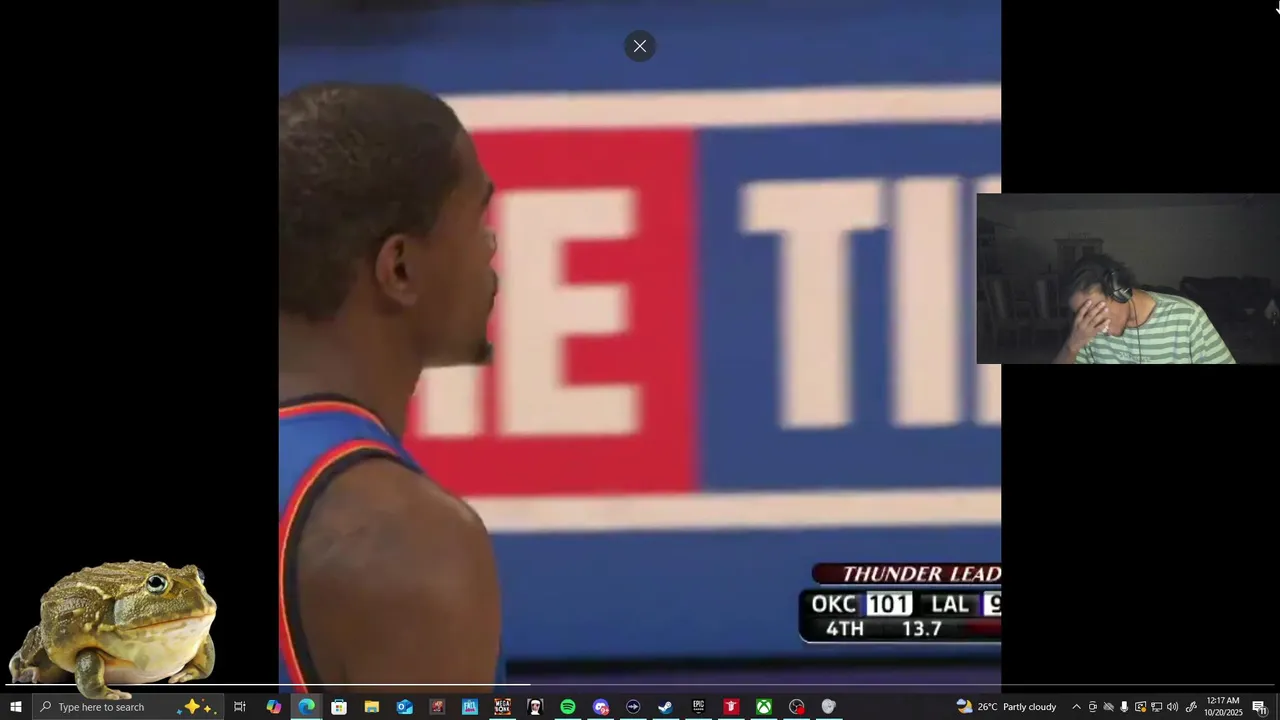This screenshot has width=1280, height=720.
Task: Click the frog image overlay
Action: click(113, 628)
